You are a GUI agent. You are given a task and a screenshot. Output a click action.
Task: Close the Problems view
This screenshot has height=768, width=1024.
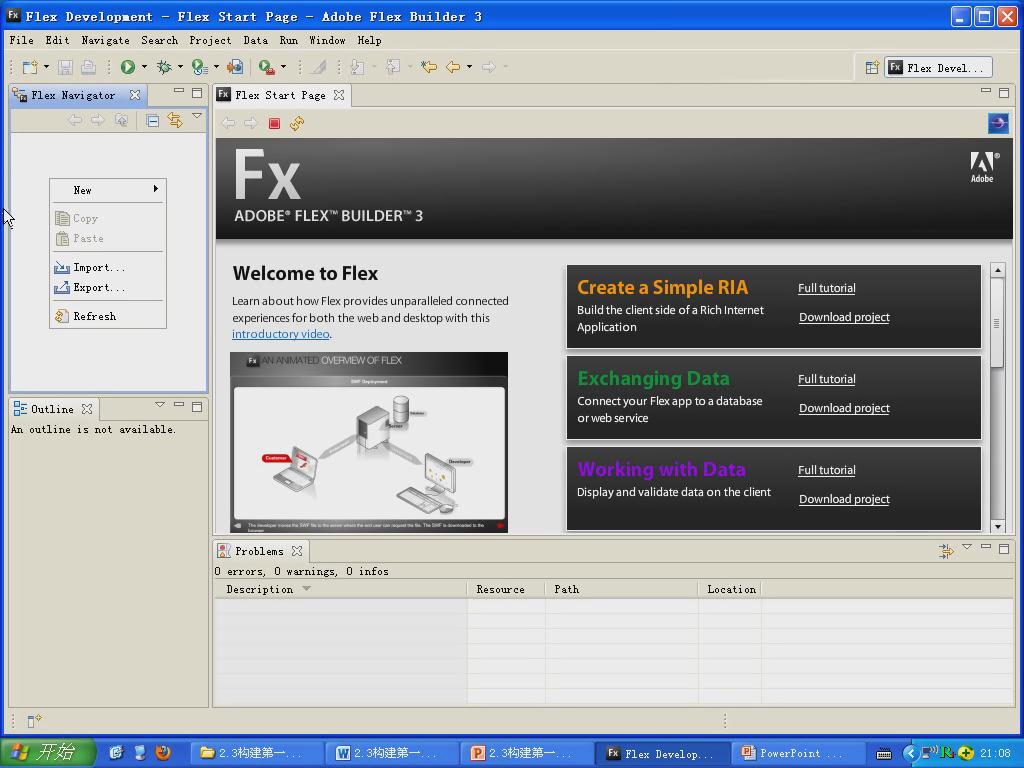tap(297, 551)
